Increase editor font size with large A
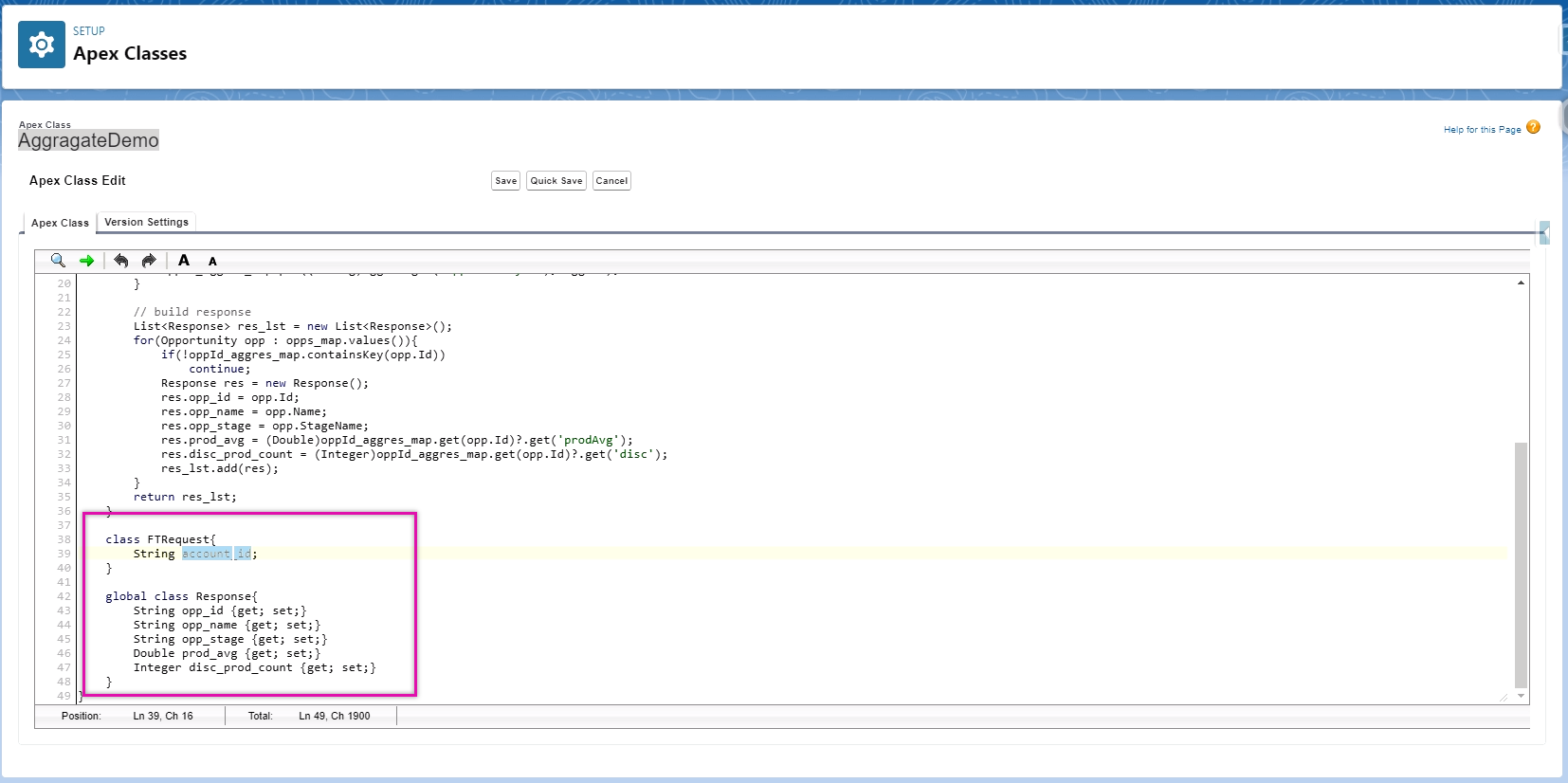This screenshot has height=783, width=1568. [184, 260]
